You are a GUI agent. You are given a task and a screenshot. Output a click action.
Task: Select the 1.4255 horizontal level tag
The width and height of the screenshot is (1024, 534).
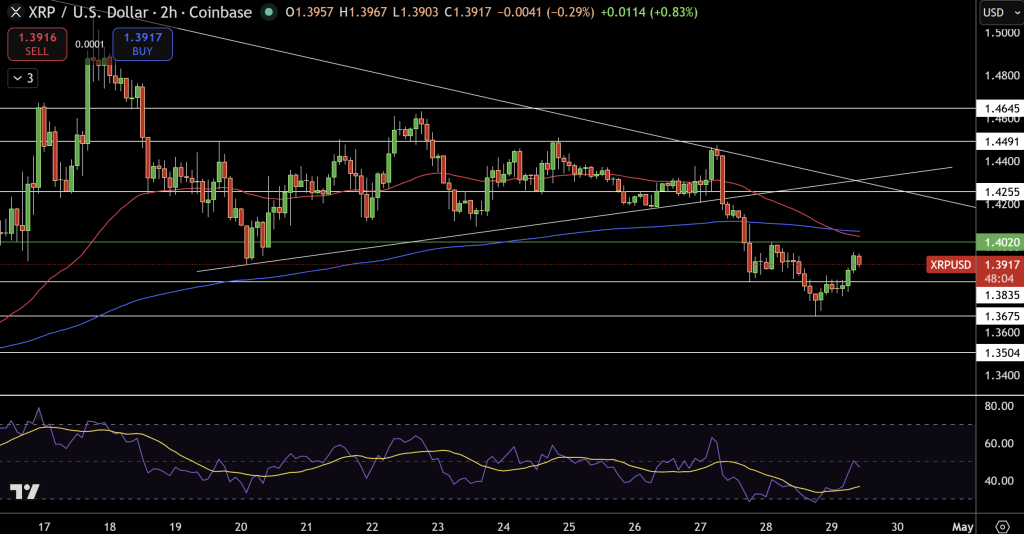pos(1000,191)
